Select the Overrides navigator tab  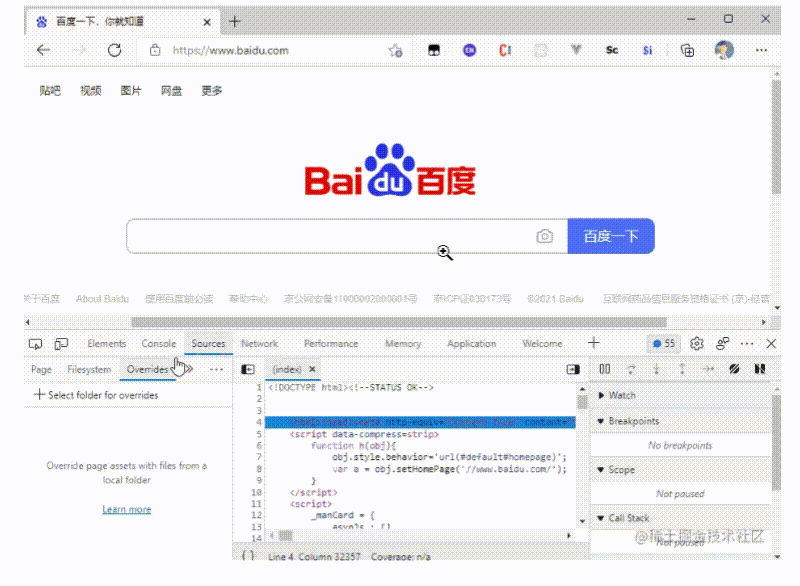[147, 369]
